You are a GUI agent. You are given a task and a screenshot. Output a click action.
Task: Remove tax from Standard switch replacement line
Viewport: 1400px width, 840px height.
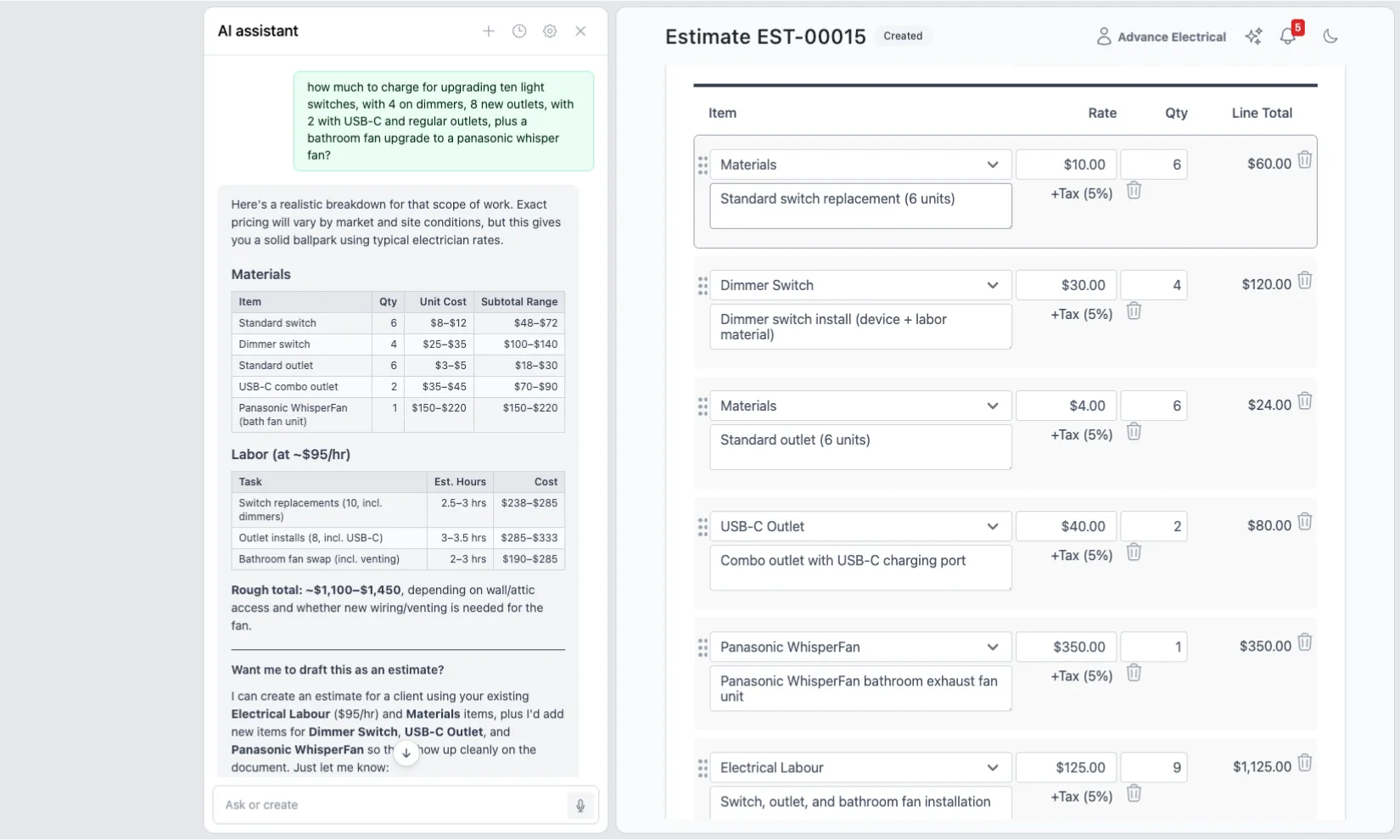coord(1134,191)
